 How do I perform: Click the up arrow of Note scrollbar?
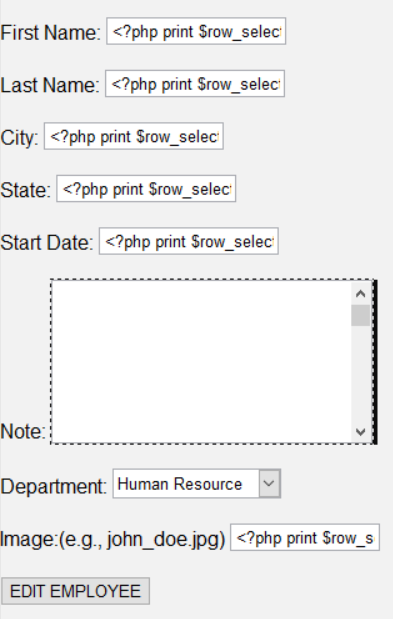pyautogui.click(x=360, y=293)
